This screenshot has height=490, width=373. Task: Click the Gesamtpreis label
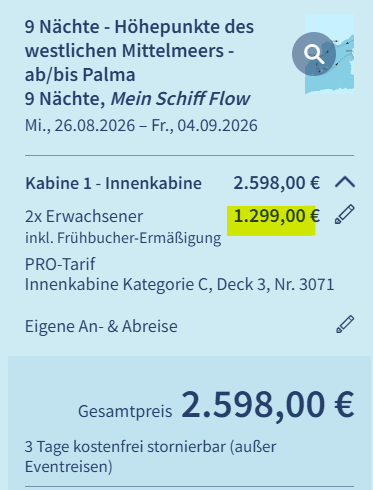click(x=125, y=412)
